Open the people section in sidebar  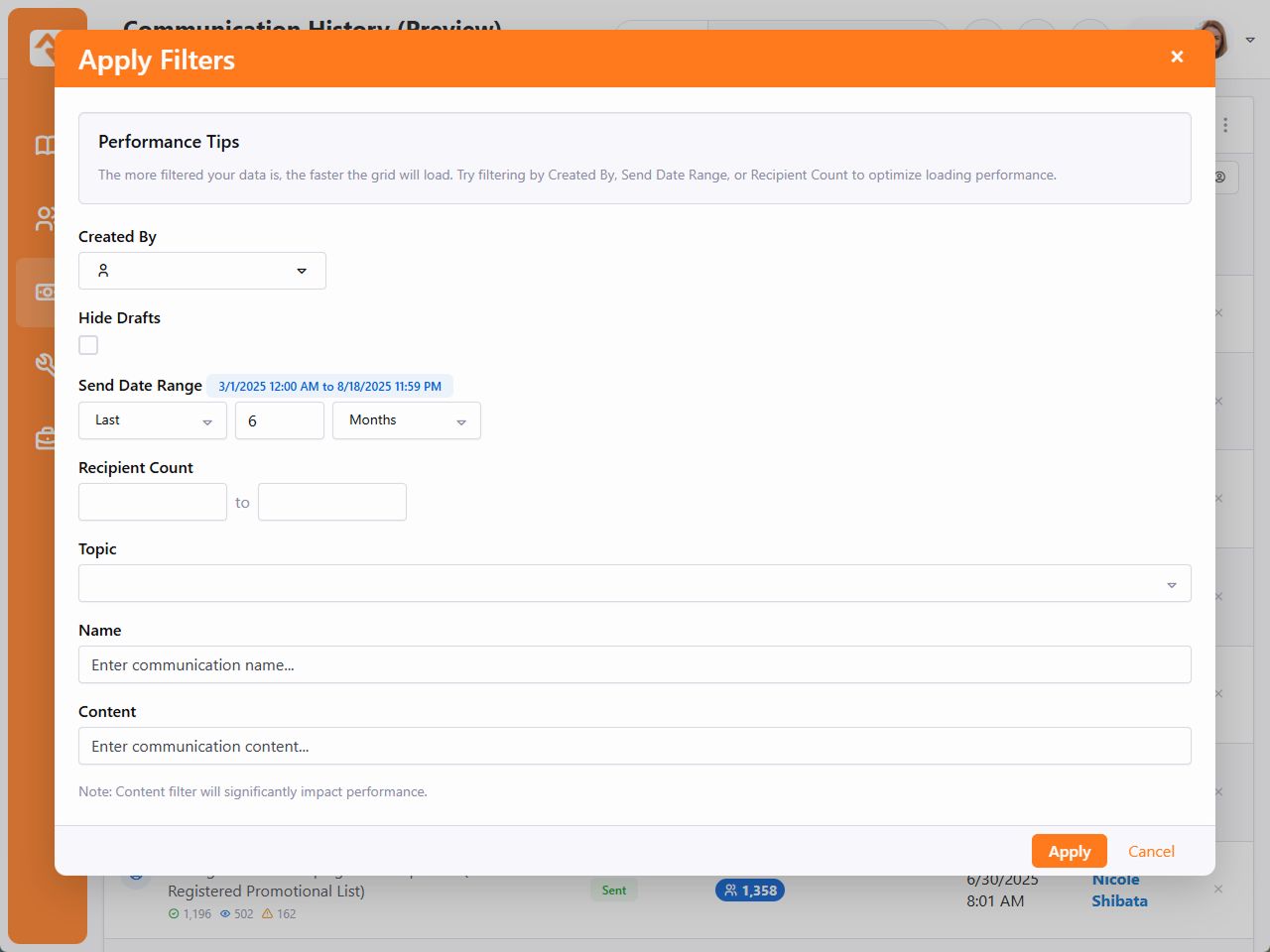point(45,218)
